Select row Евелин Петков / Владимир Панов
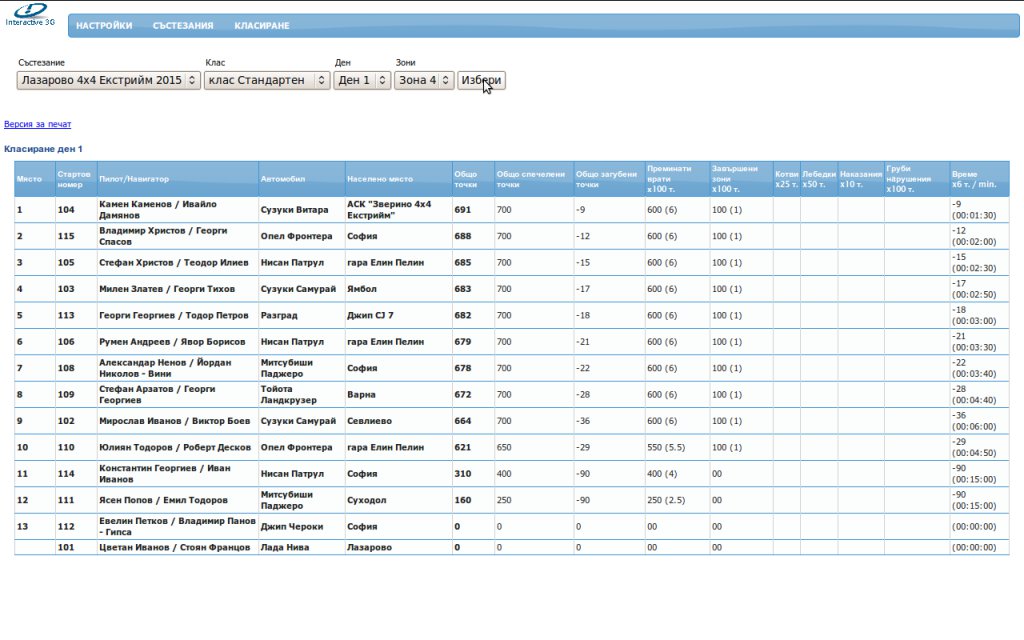 (x=512, y=526)
